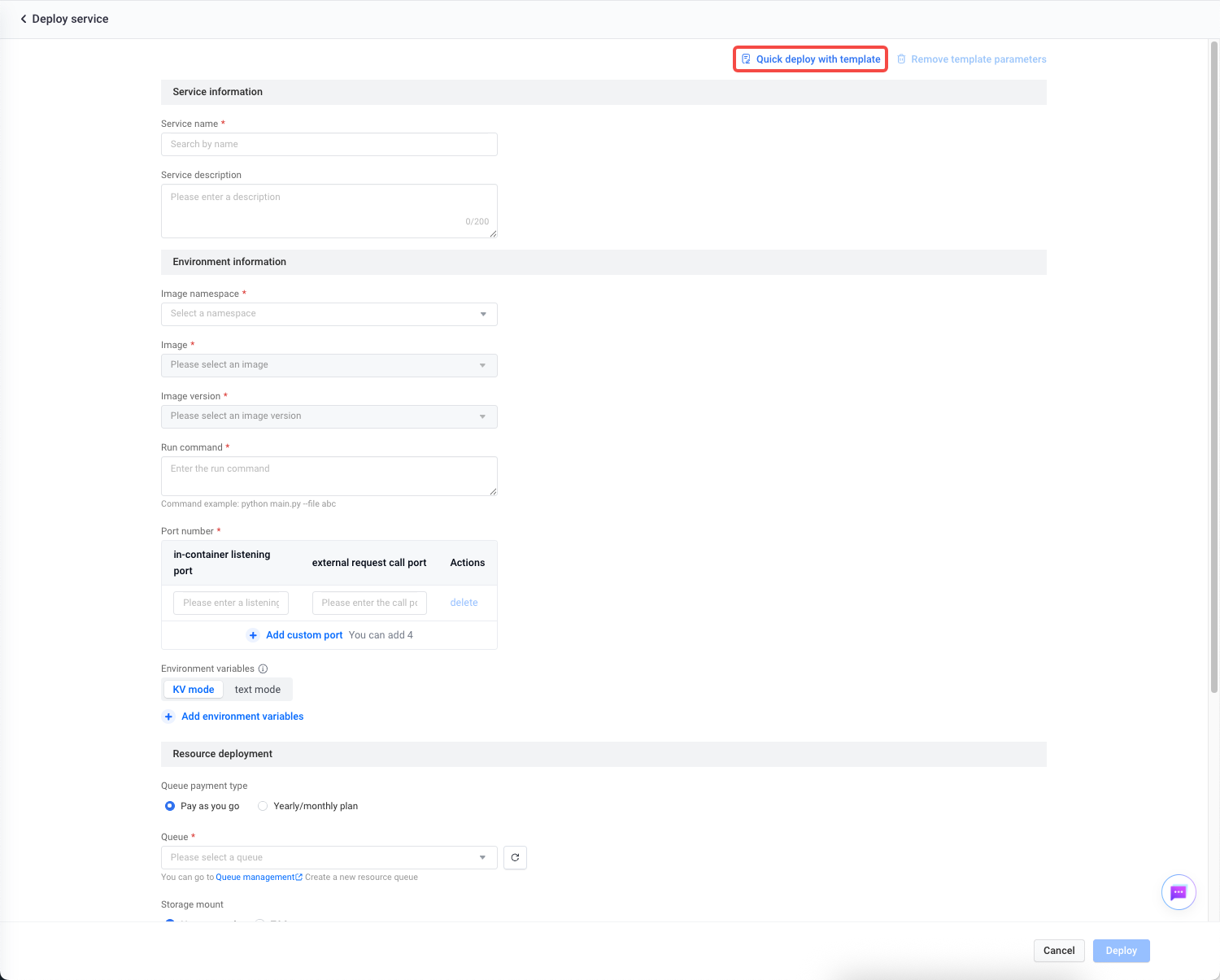The height and width of the screenshot is (980, 1220).
Task: Click the plus icon for Add environment variables
Action: (169, 716)
